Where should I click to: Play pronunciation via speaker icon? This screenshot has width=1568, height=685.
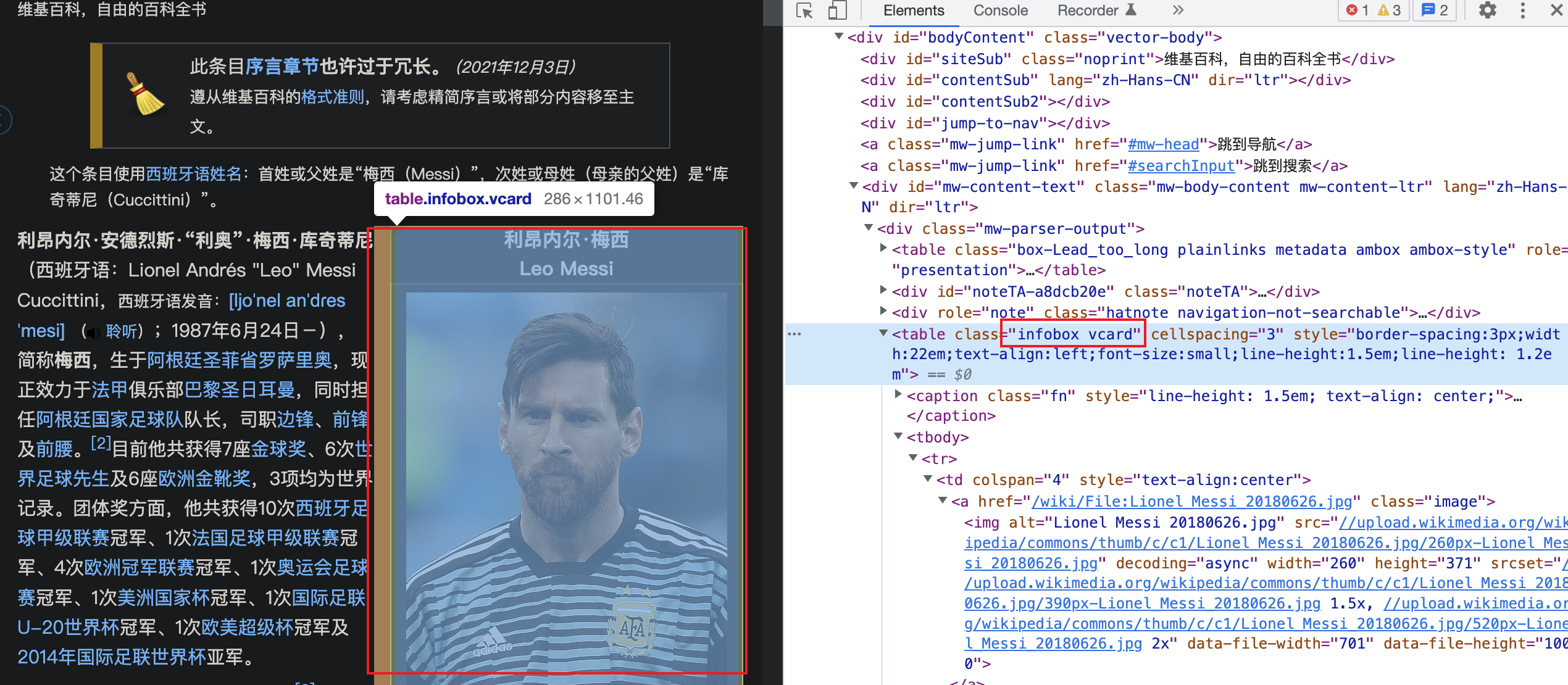[x=93, y=333]
